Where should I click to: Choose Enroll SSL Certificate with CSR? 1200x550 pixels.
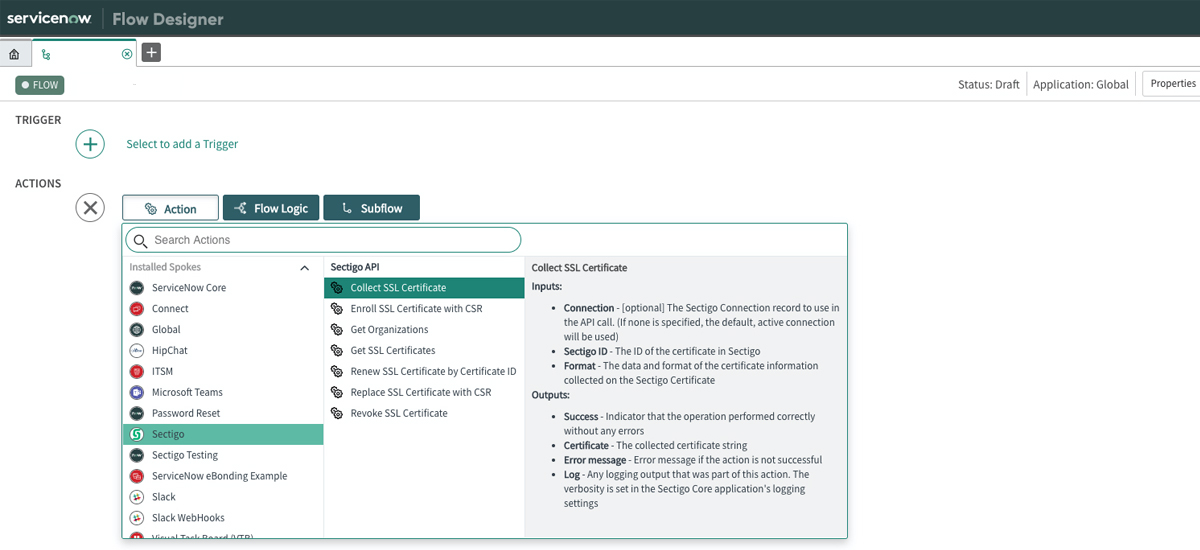click(x=416, y=309)
